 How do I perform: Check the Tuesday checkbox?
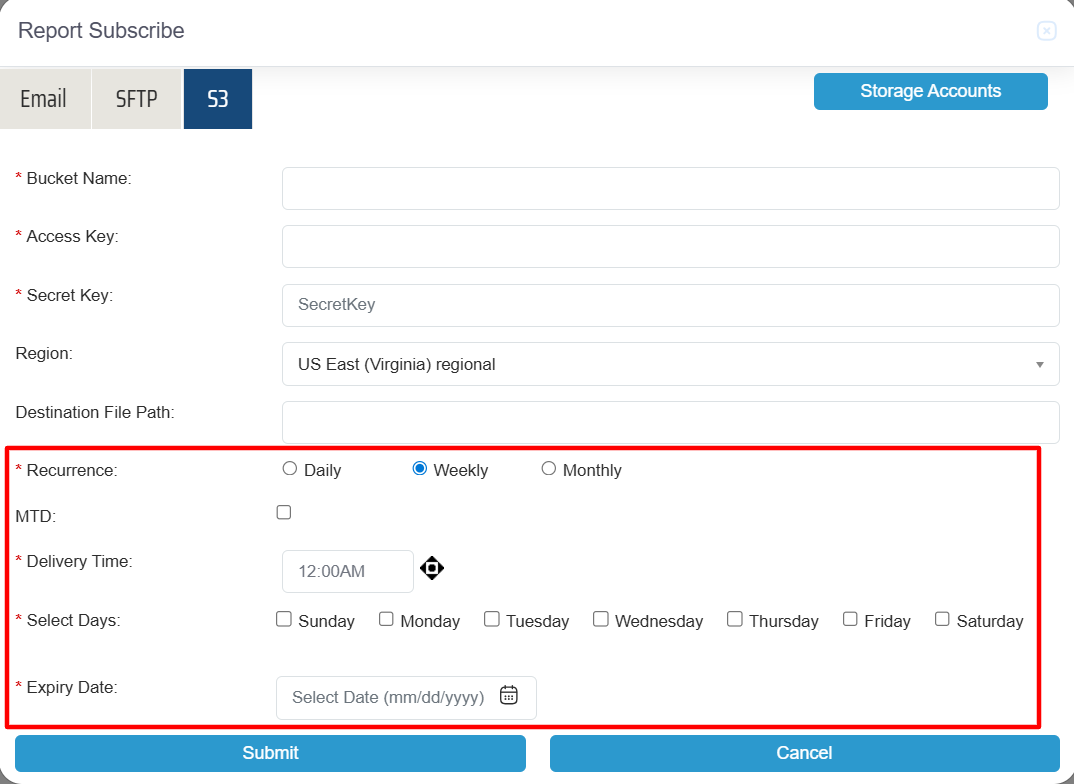click(x=492, y=619)
